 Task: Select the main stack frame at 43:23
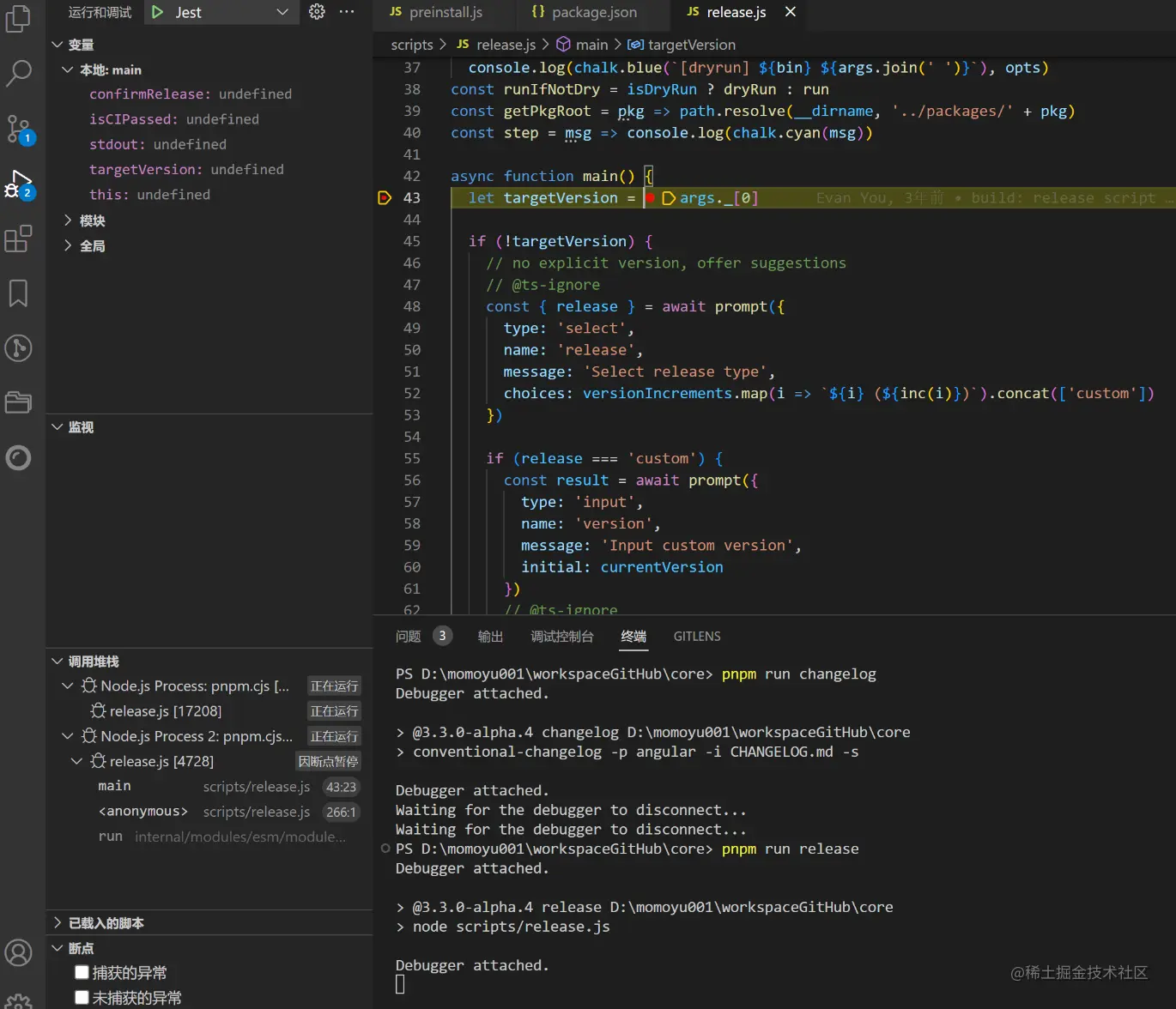(209, 787)
